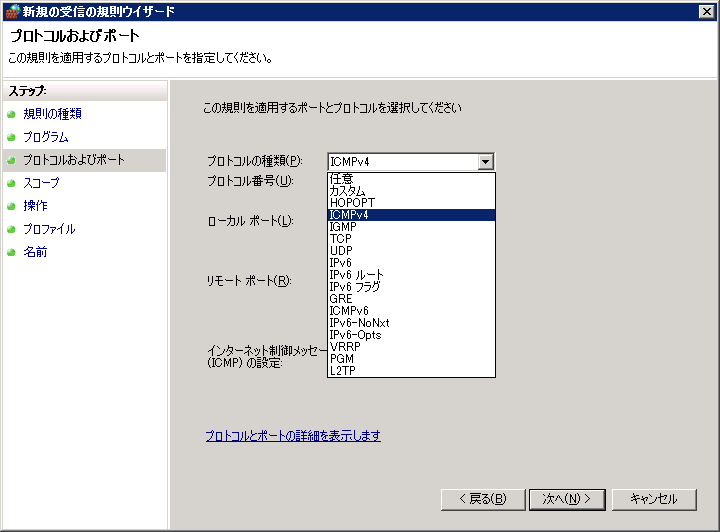720x532 pixels.
Task: Pick IGMP from the protocol list
Action: [x=342, y=227]
